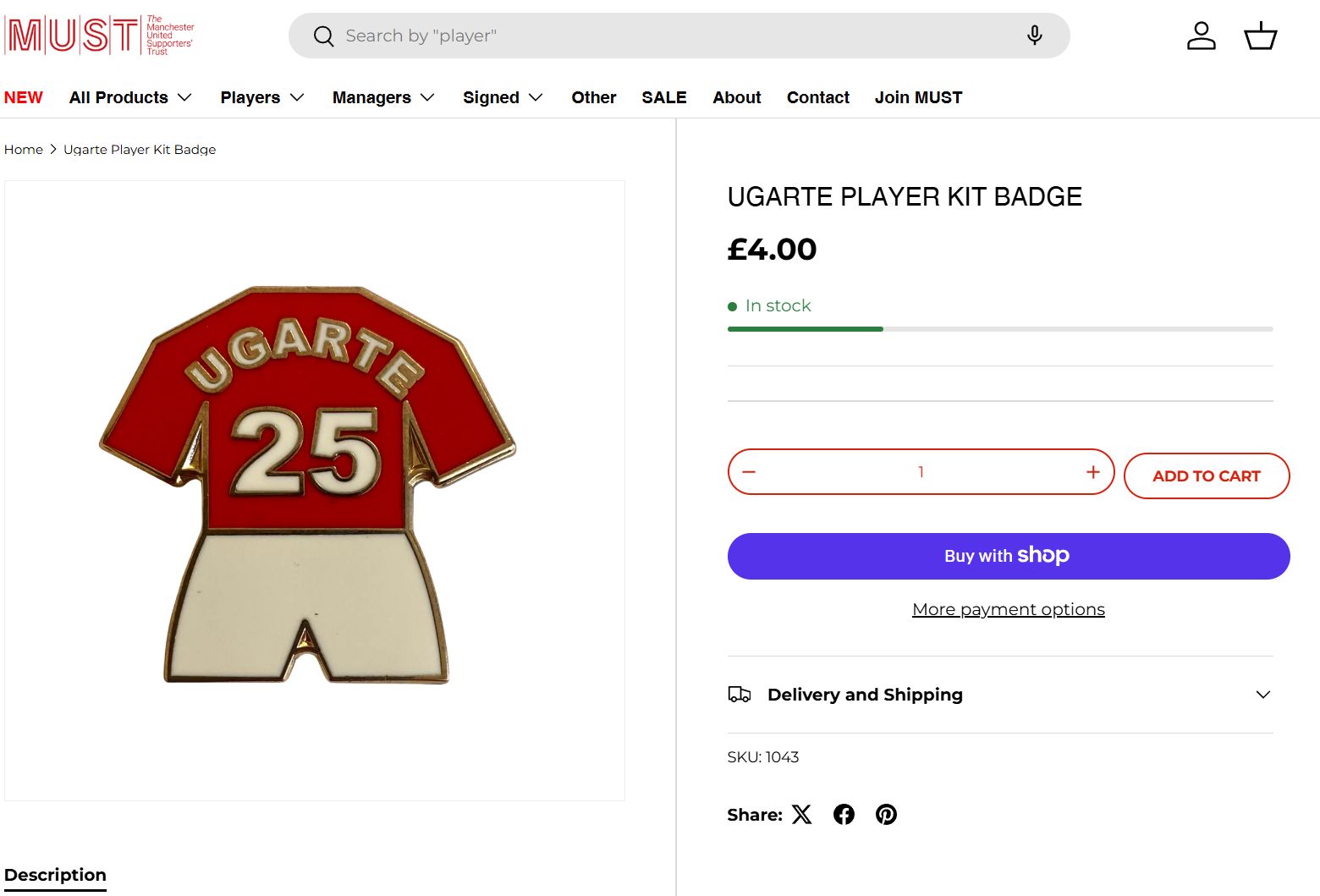
Task: Decrease quantity with minus button
Action: (749, 472)
